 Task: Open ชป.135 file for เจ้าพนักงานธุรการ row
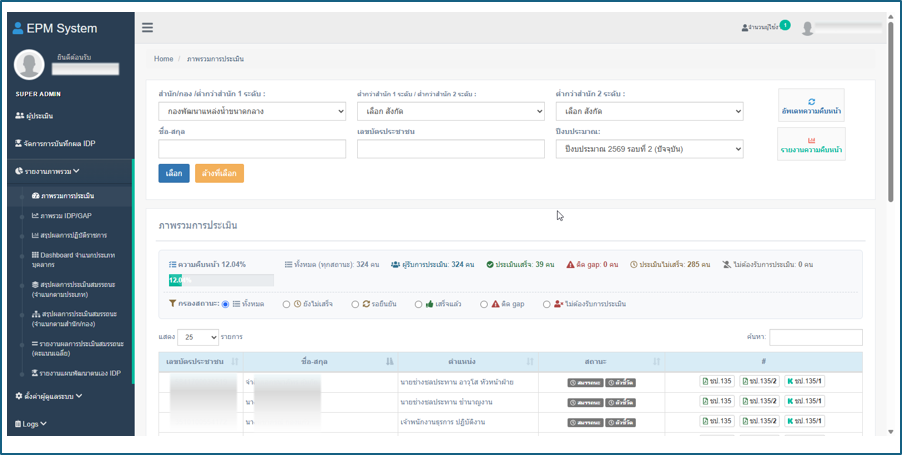point(717,421)
